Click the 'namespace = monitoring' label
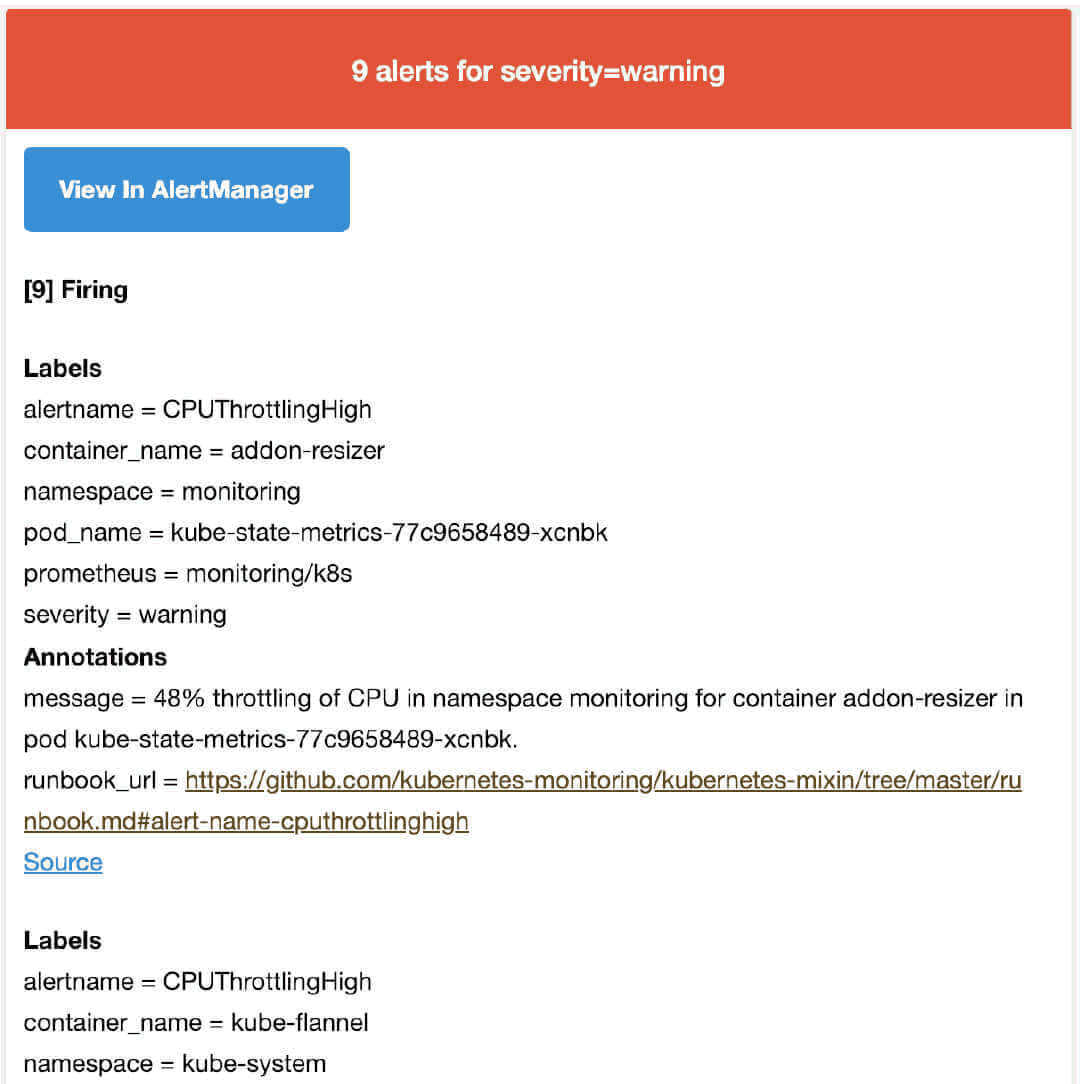The image size is (1080, 1084). [x=162, y=492]
